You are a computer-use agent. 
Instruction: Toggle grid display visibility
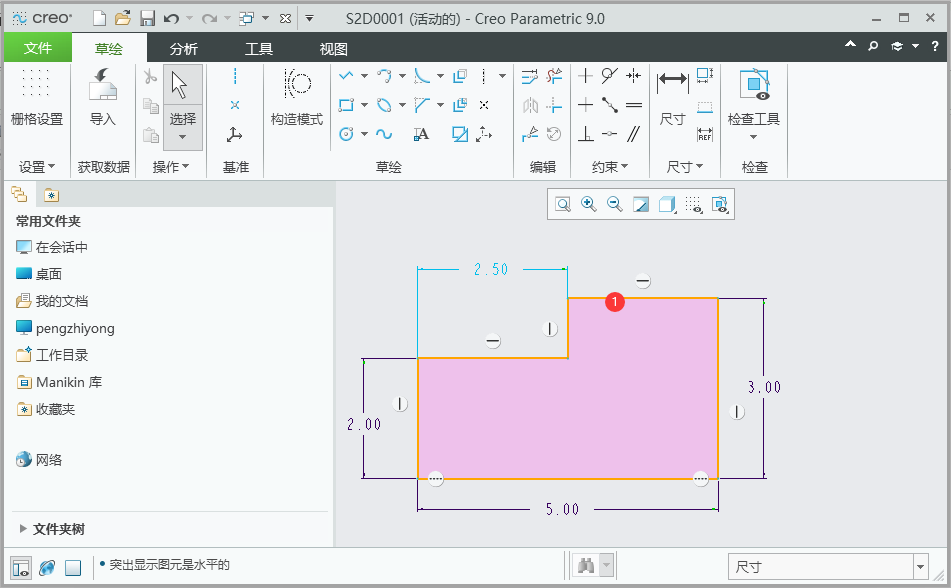pyautogui.click(x=695, y=204)
